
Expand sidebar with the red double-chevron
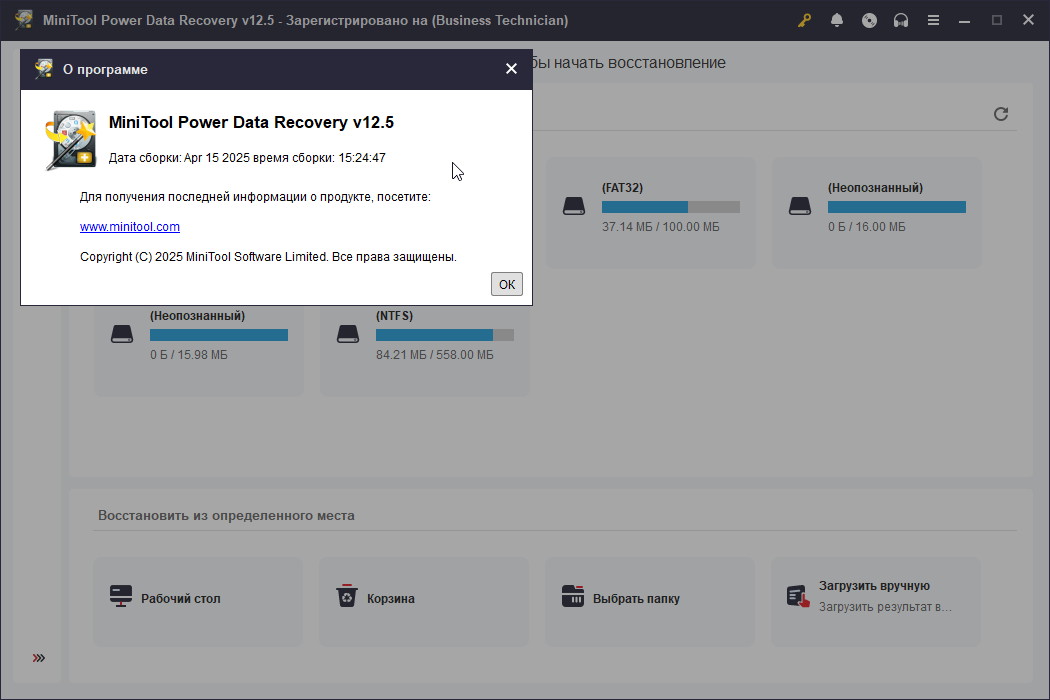coord(39,658)
